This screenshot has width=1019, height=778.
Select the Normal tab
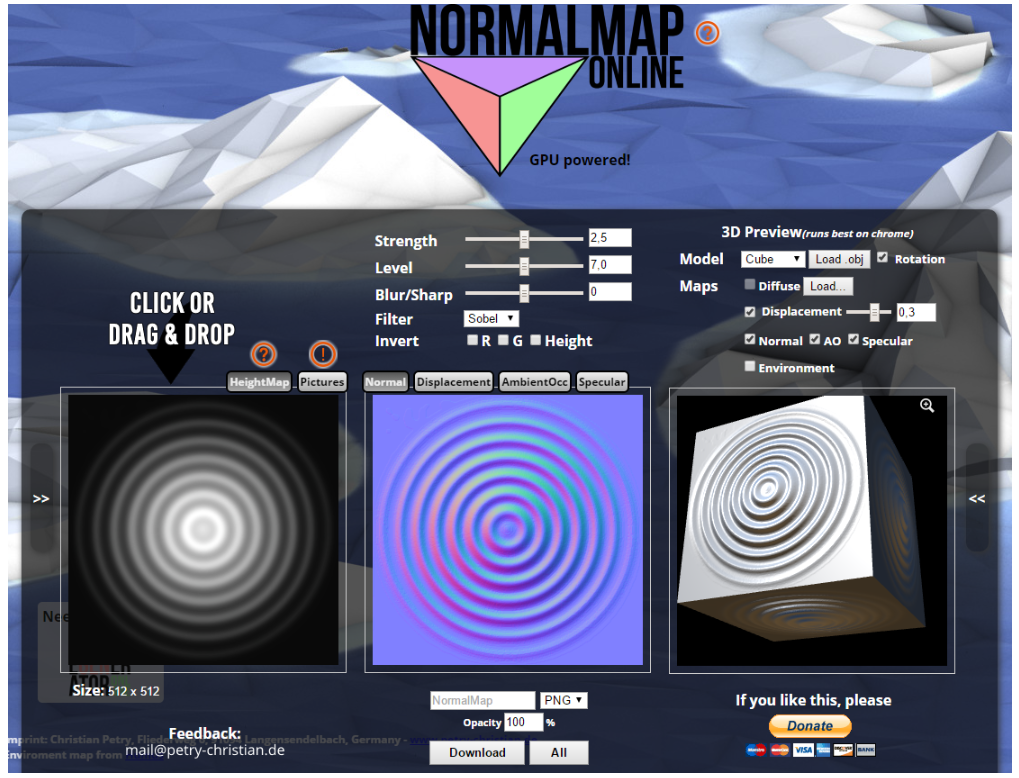coord(385,382)
